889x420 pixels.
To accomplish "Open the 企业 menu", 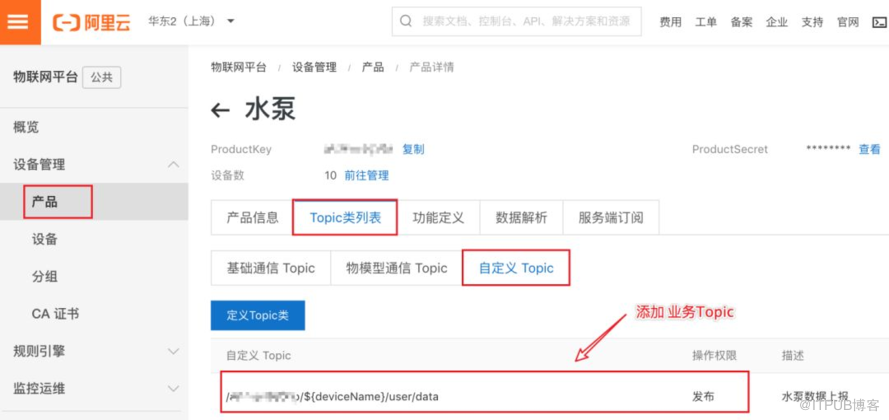I will (777, 22).
